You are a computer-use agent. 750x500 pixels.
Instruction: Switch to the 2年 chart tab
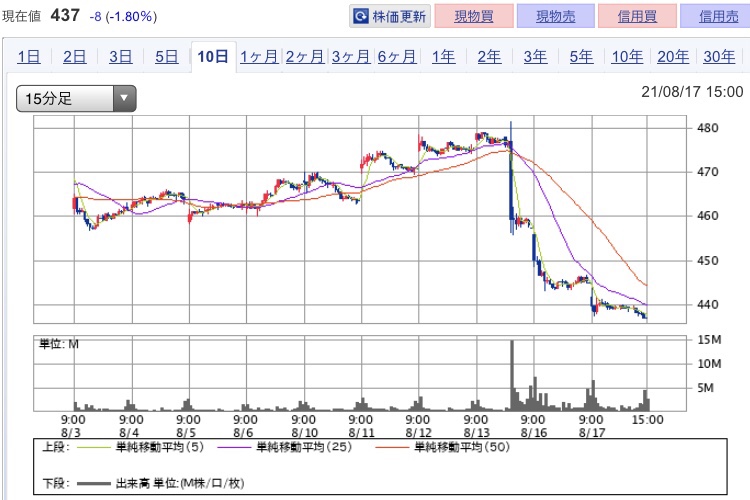point(489,57)
